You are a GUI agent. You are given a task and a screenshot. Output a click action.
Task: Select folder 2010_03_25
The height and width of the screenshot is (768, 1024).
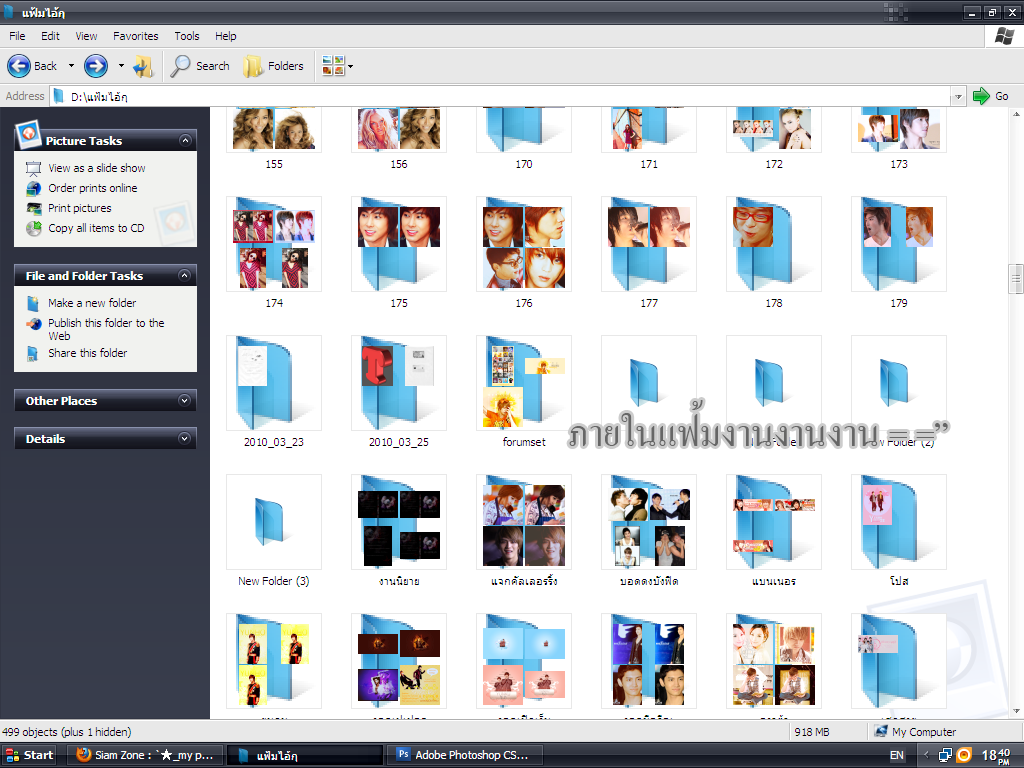[399, 391]
